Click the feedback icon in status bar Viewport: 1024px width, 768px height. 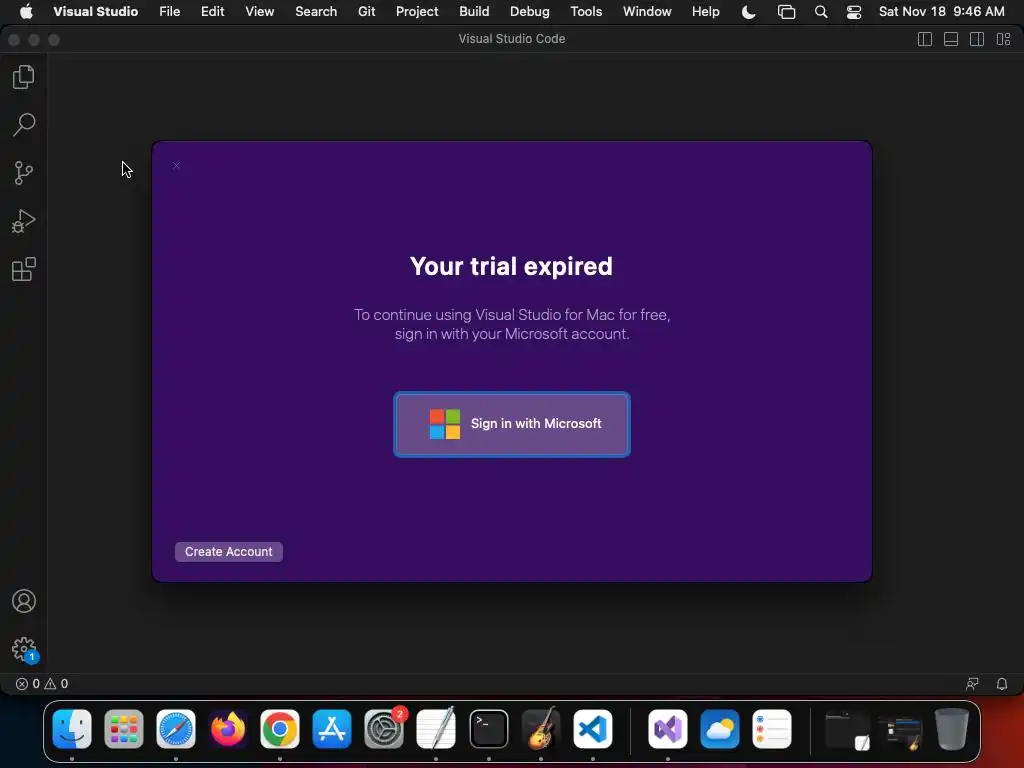pos(972,684)
